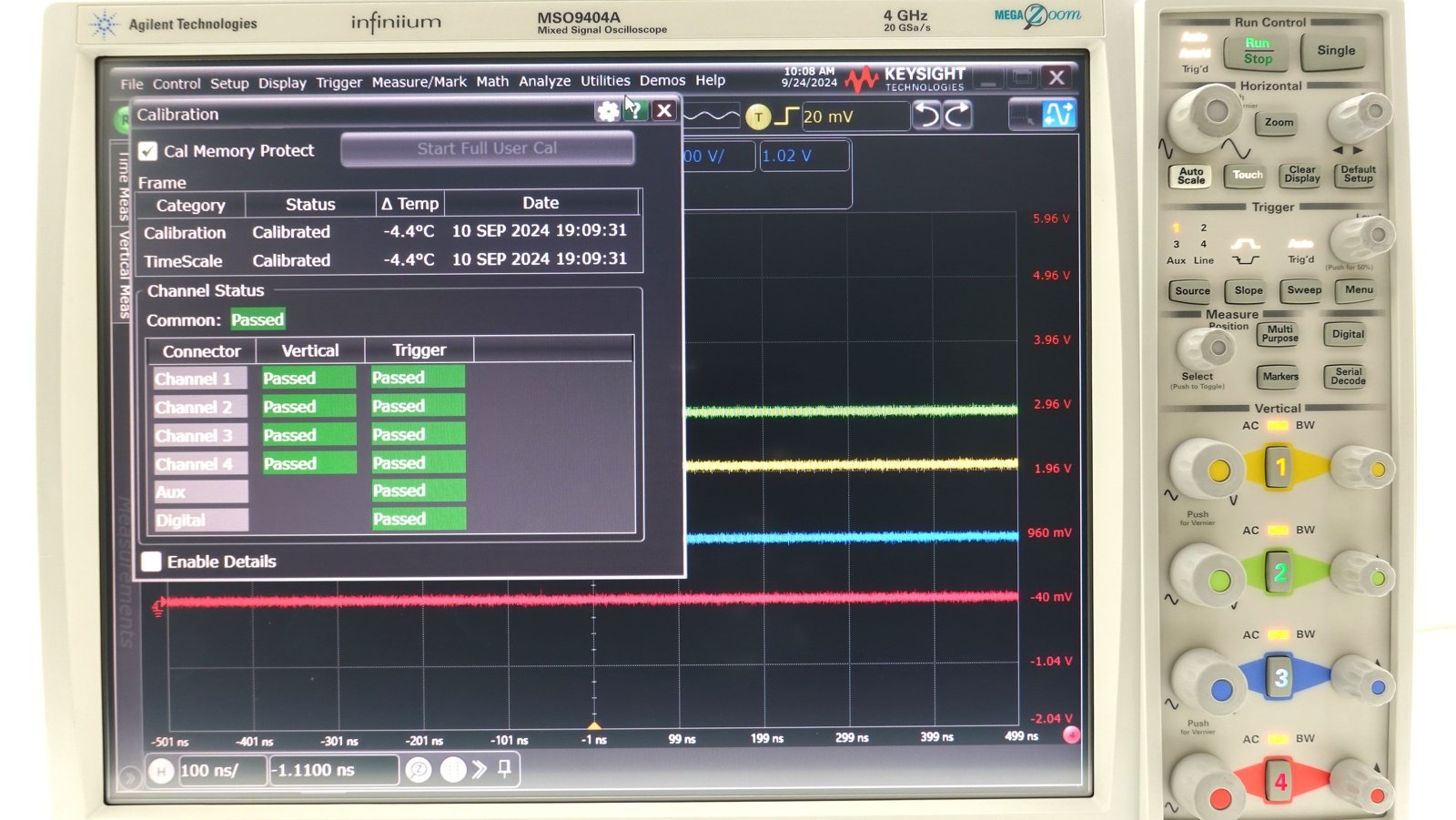Viewport: 1456px width, 820px height.
Task: Click Digital Trigger Passed cell
Action: point(418,519)
